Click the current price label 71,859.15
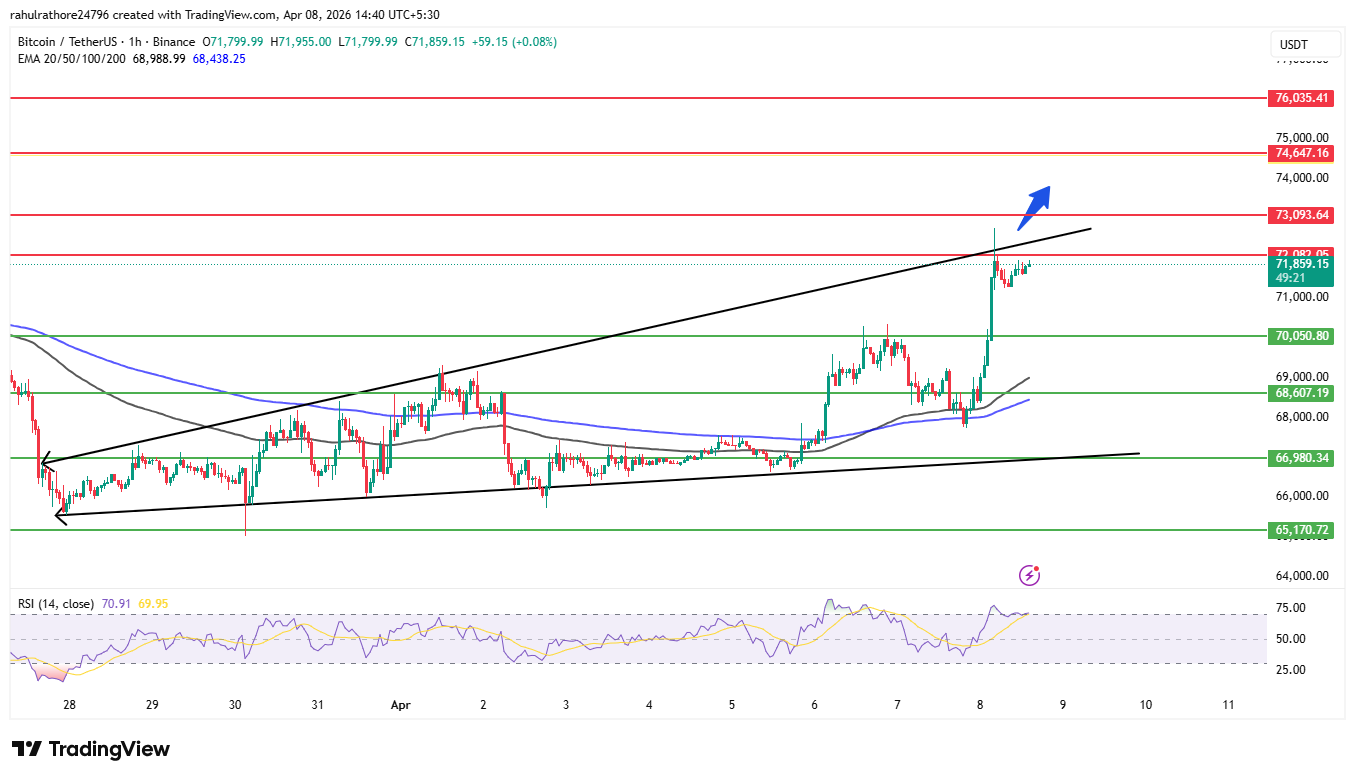The image size is (1355, 779). (x=1302, y=263)
